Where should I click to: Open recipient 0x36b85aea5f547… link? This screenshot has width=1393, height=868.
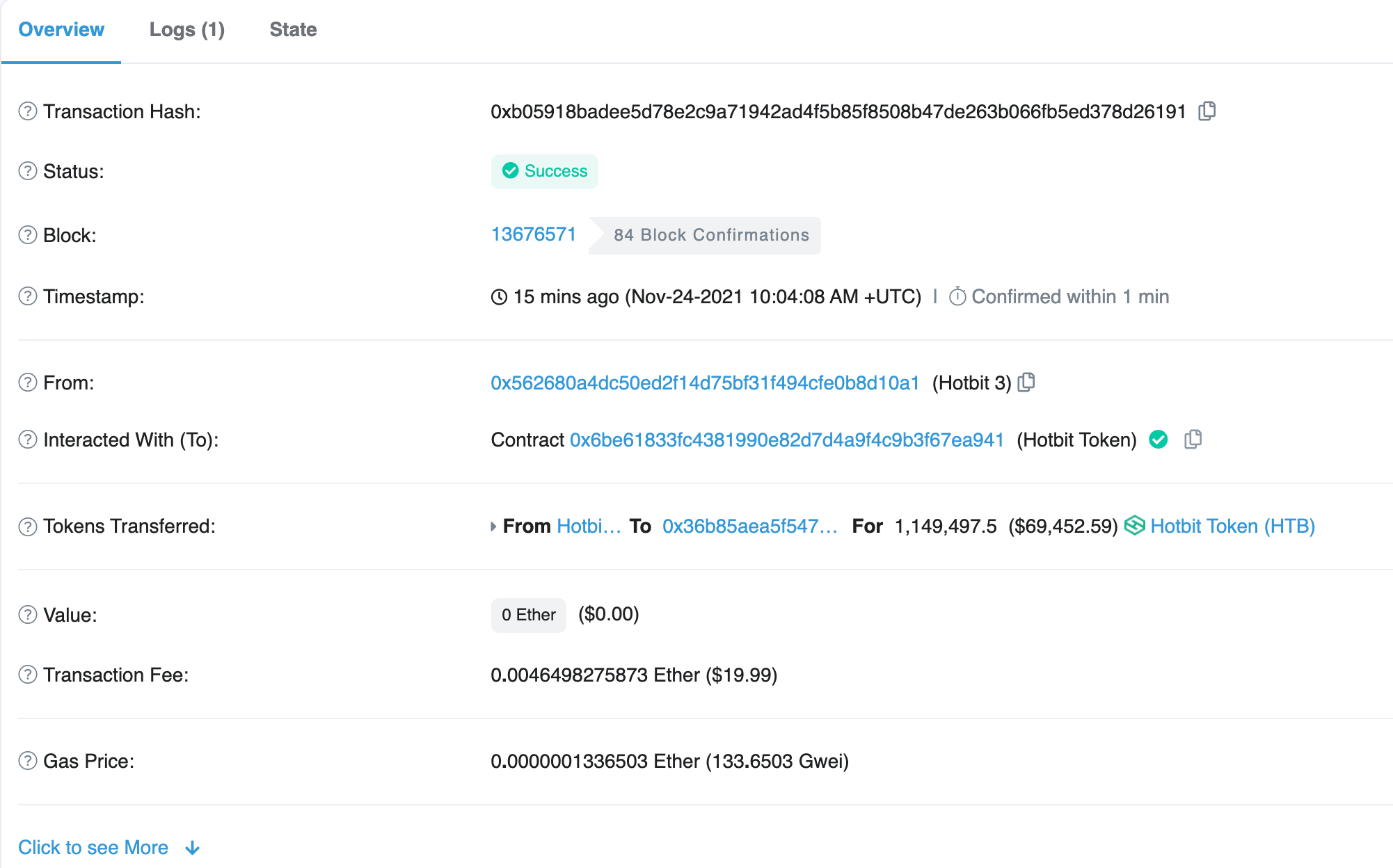click(749, 527)
